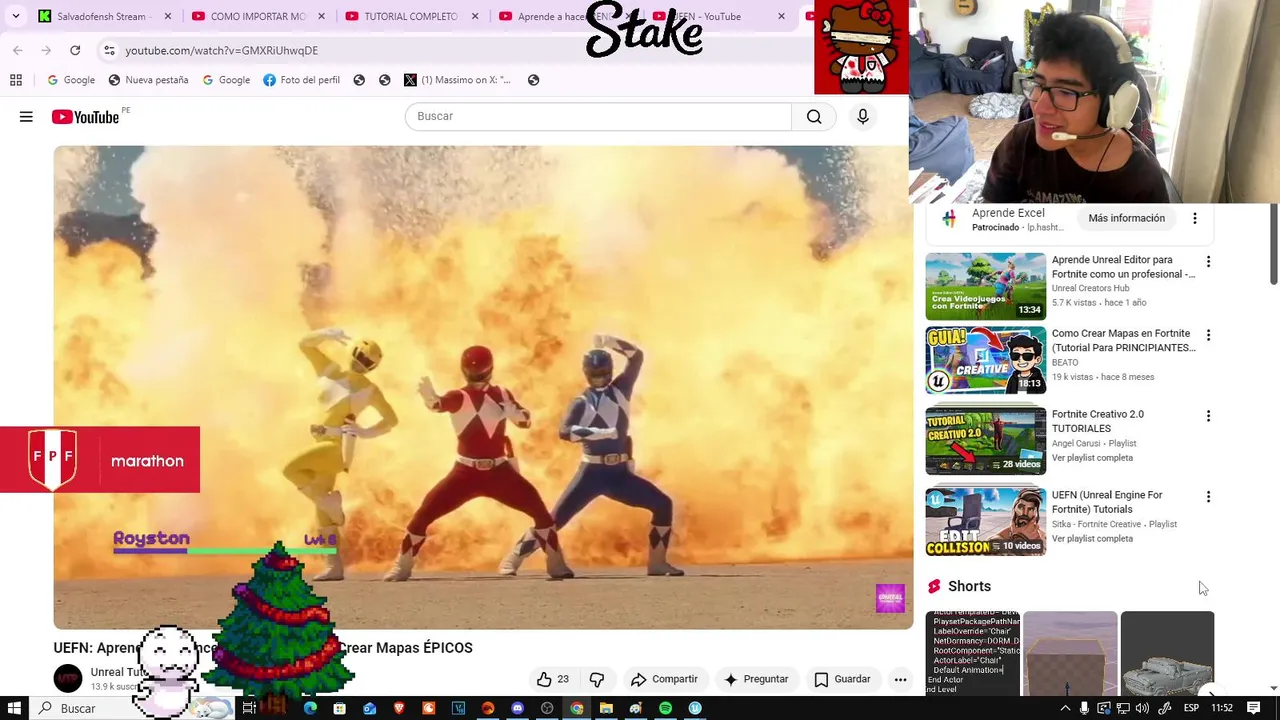Click Guardar save button
The height and width of the screenshot is (720, 1280).
[842, 679]
